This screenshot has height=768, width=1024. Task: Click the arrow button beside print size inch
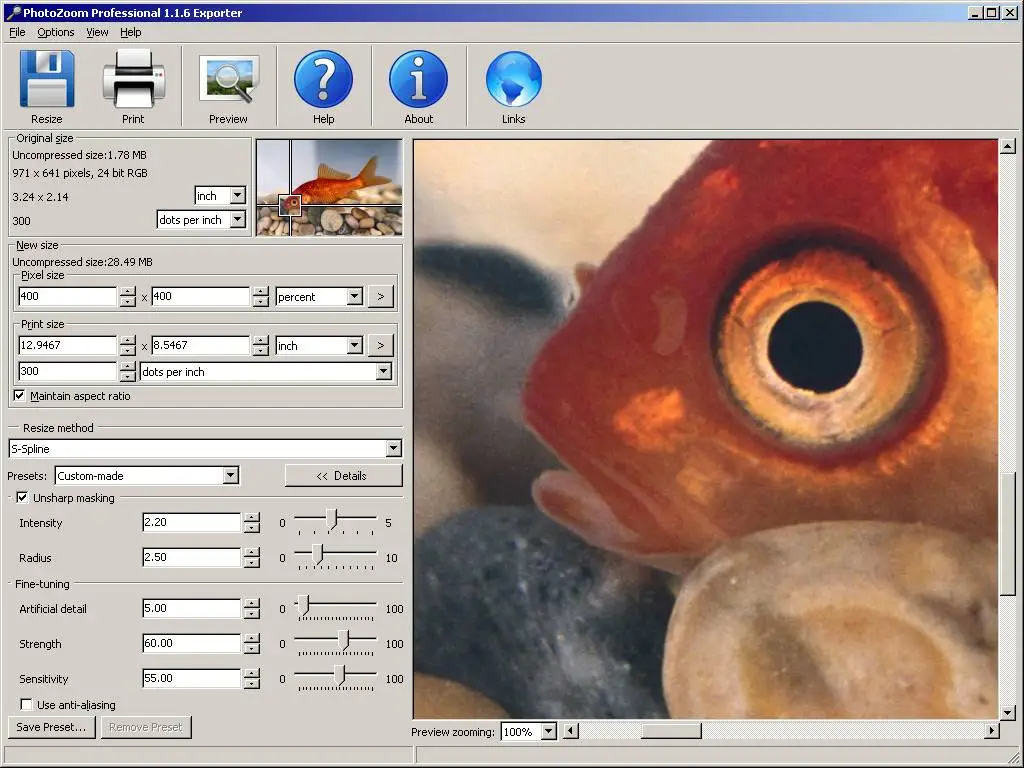point(381,345)
